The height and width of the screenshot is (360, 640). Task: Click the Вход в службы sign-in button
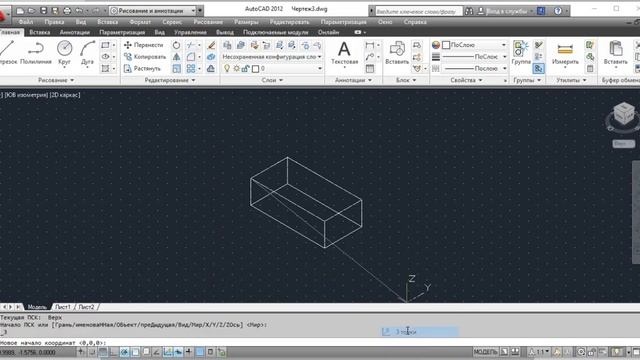[x=506, y=11]
